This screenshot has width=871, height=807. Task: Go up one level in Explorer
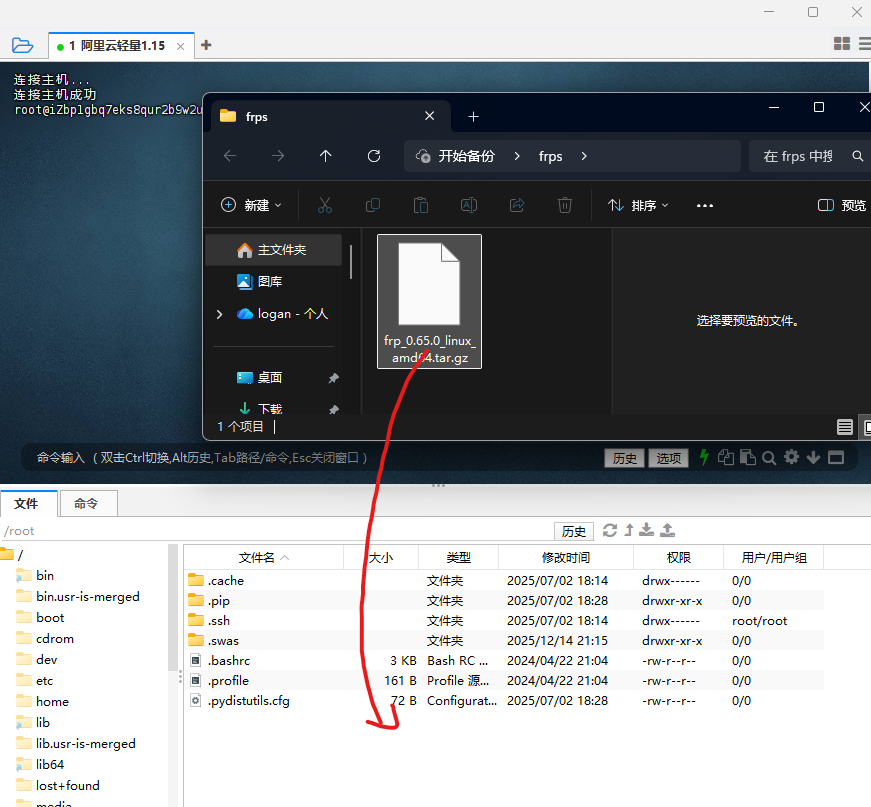pyautogui.click(x=326, y=156)
